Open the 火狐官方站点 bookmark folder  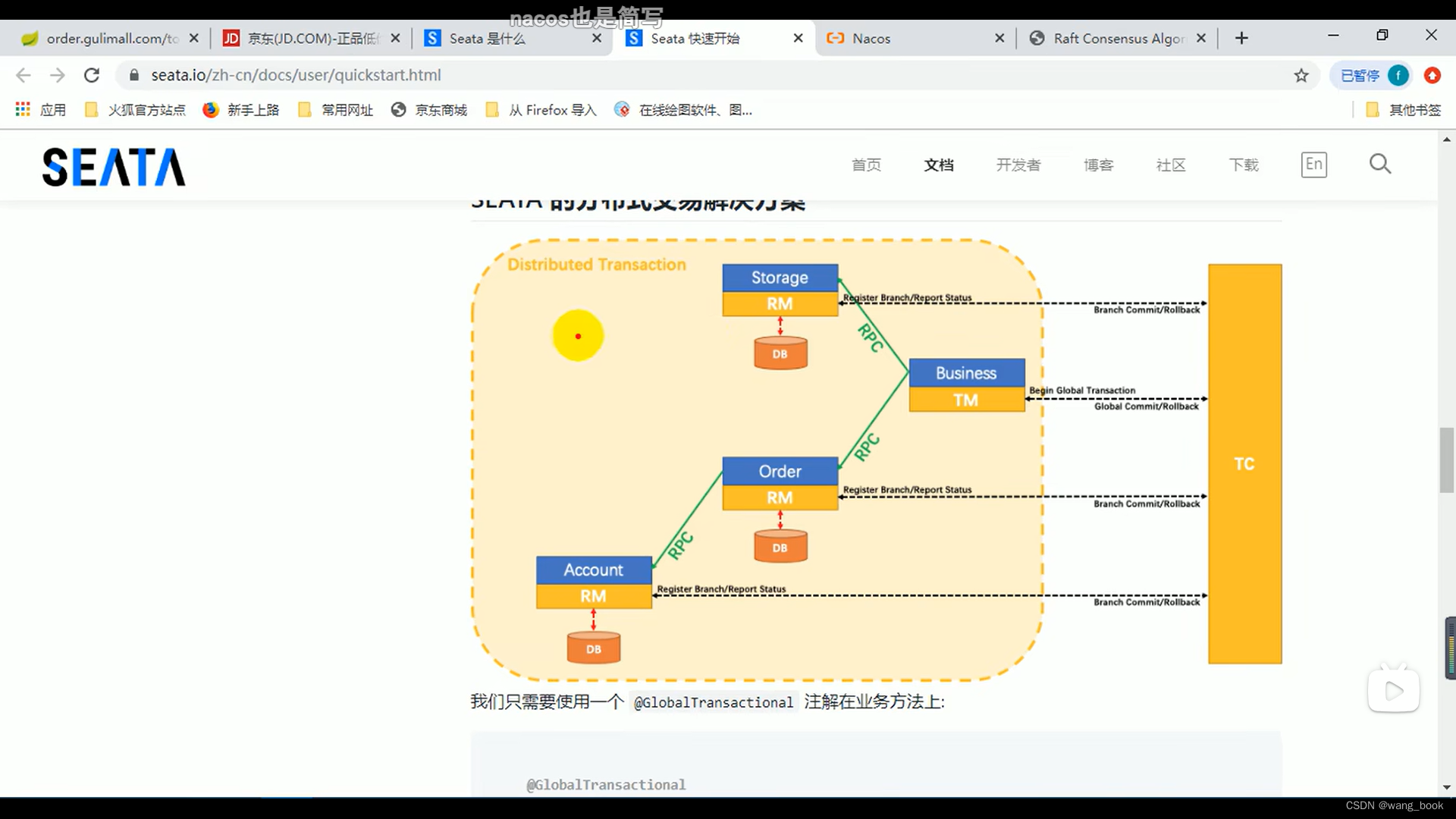135,110
